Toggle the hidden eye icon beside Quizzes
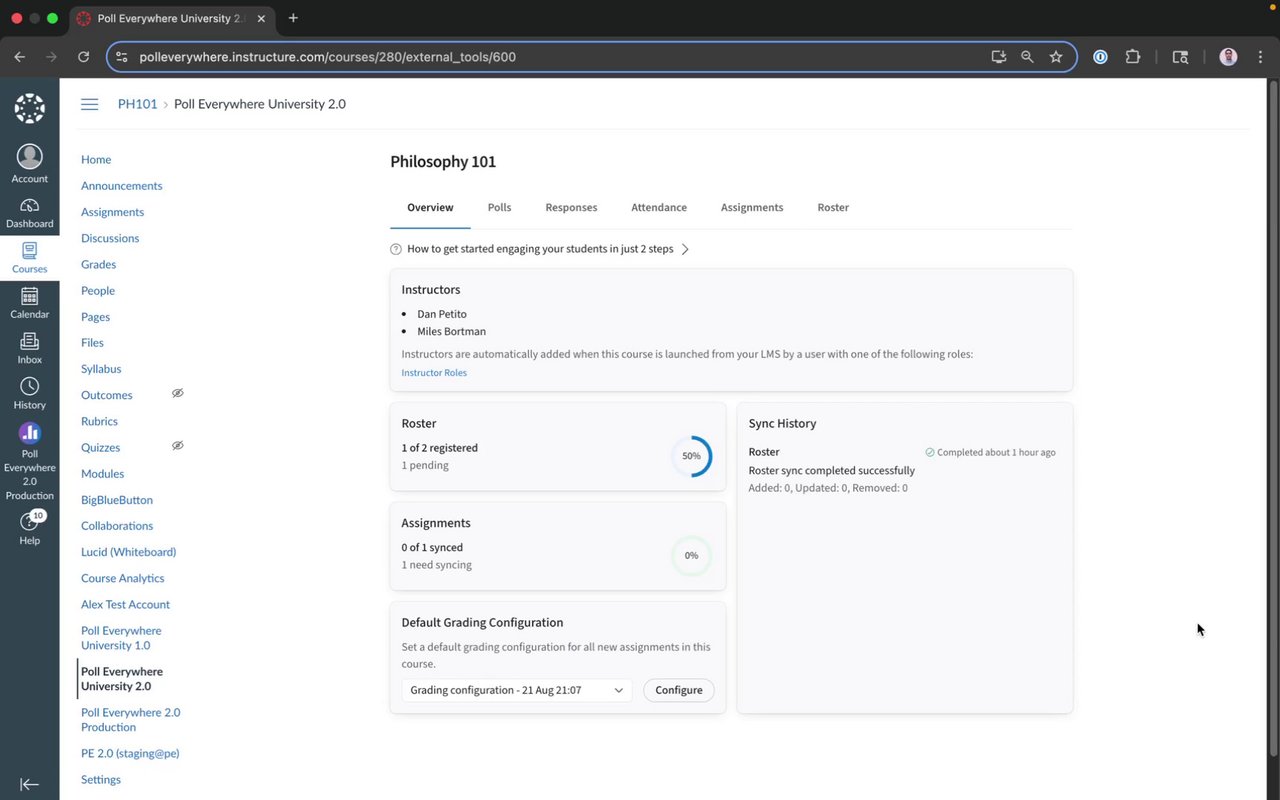The height and width of the screenshot is (800, 1280). coord(178,445)
